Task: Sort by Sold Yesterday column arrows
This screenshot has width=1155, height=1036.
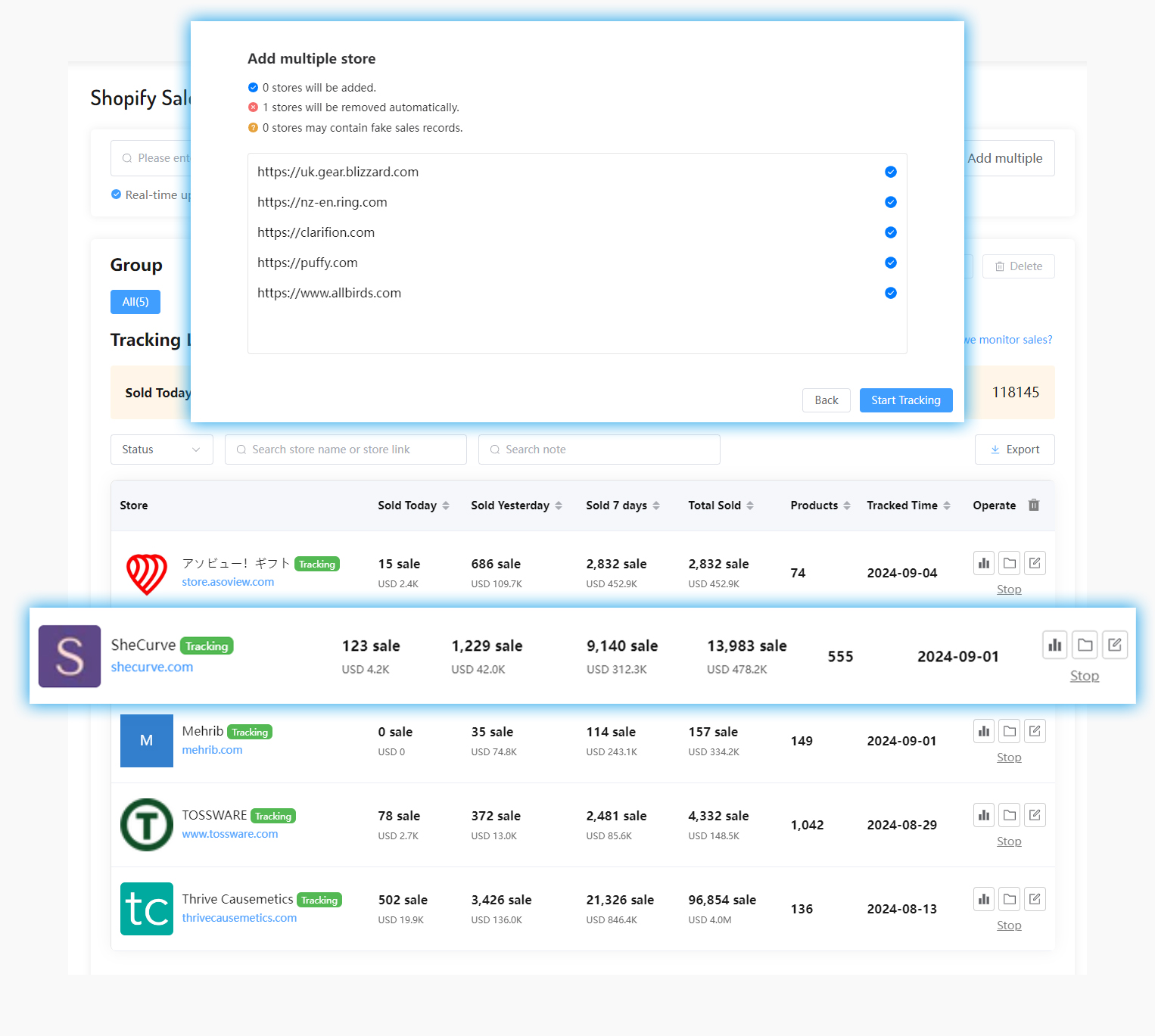Action: [x=559, y=505]
